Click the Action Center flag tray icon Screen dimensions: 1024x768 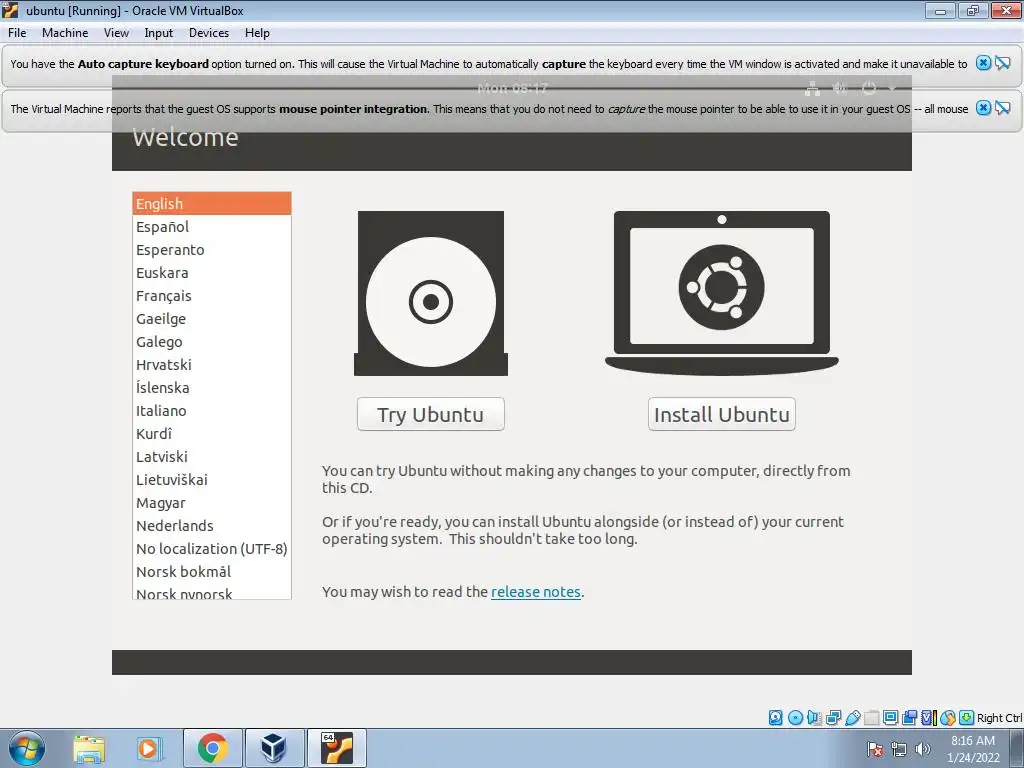(875, 749)
